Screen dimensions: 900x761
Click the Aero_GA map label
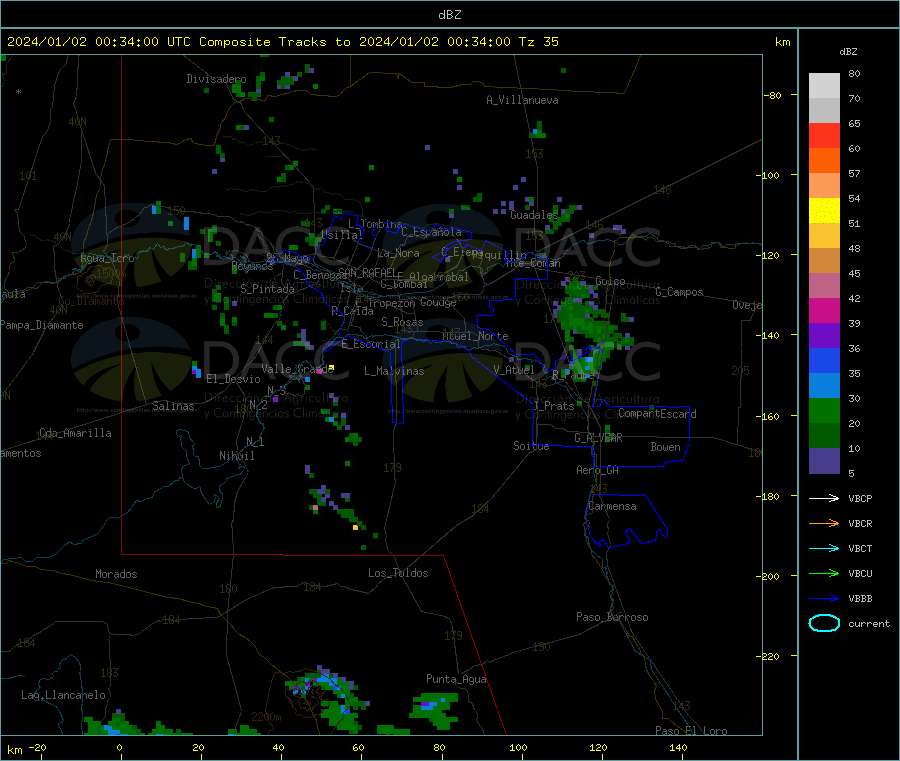pos(597,470)
